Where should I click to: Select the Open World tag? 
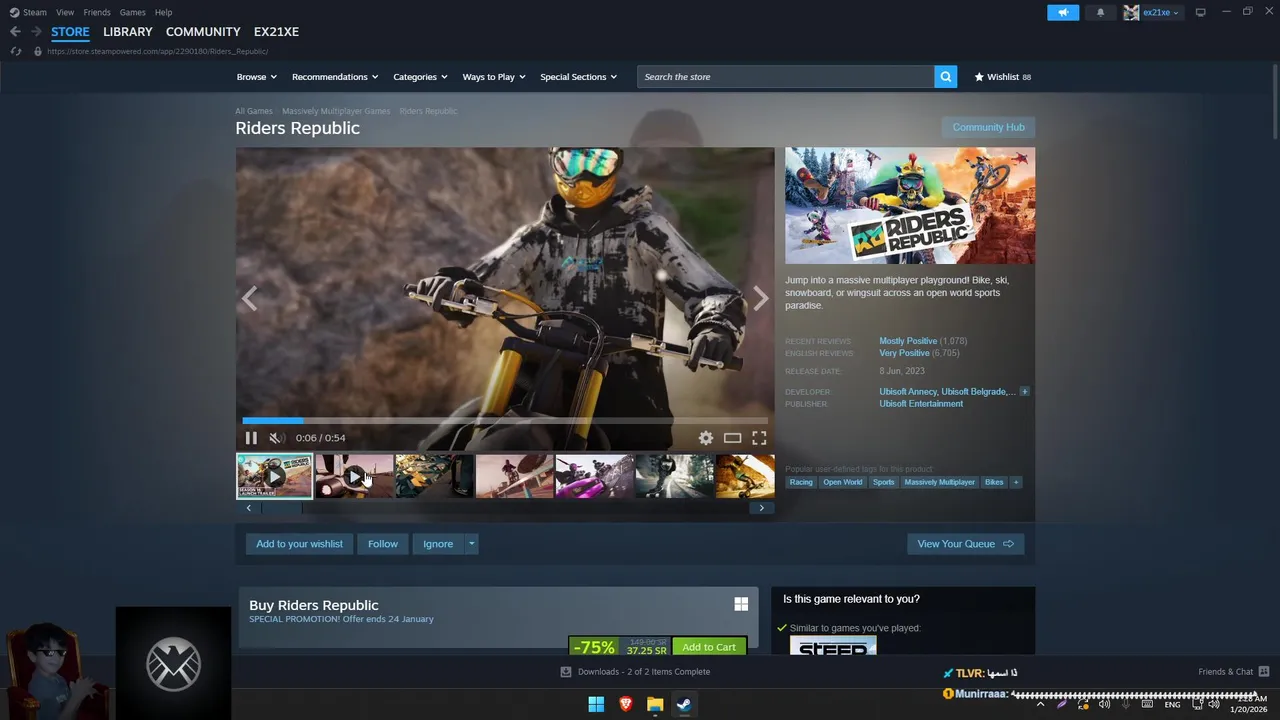tap(842, 482)
